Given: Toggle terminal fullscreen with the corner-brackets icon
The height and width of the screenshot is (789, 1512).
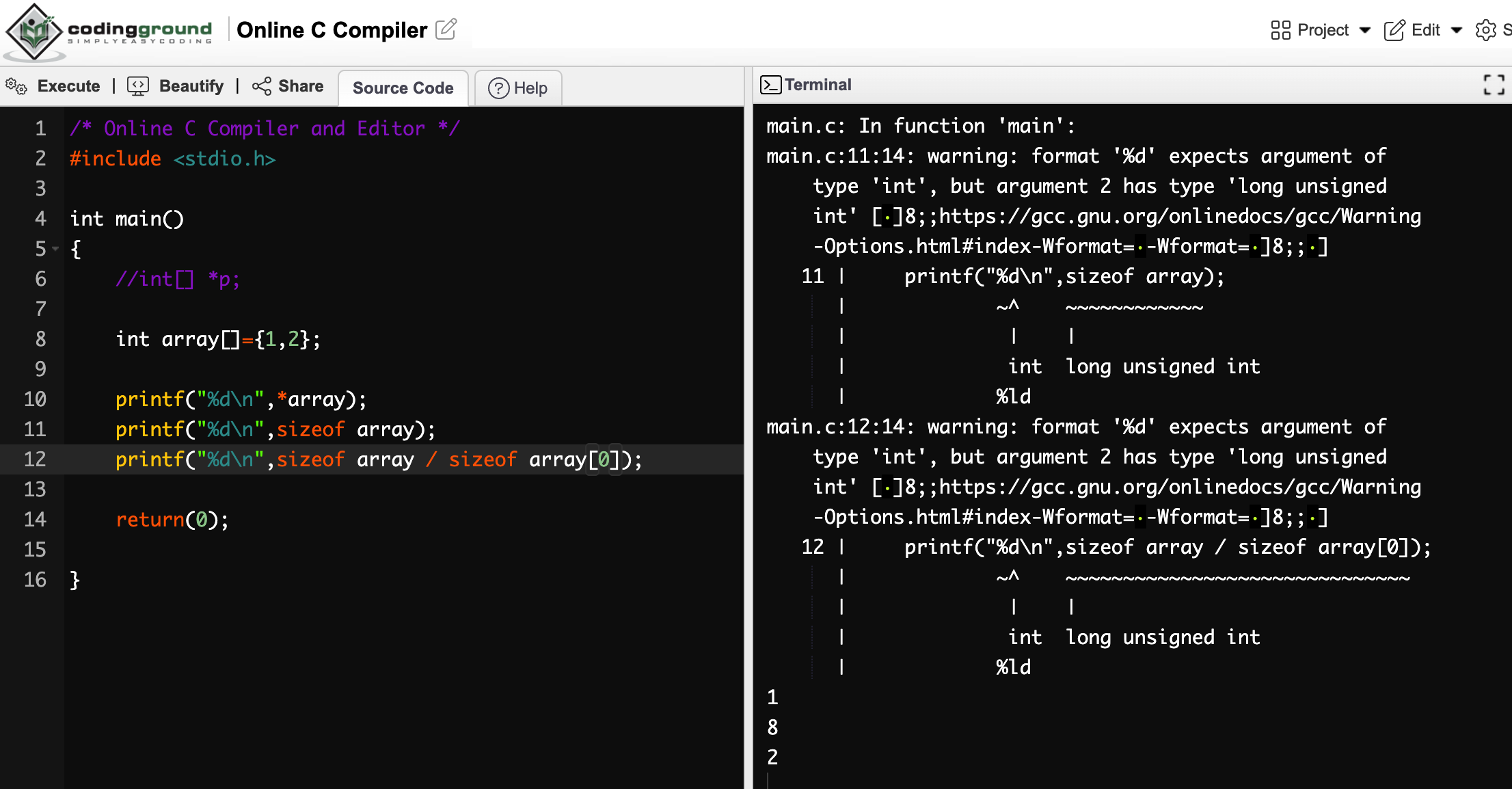Looking at the screenshot, I should (1494, 85).
